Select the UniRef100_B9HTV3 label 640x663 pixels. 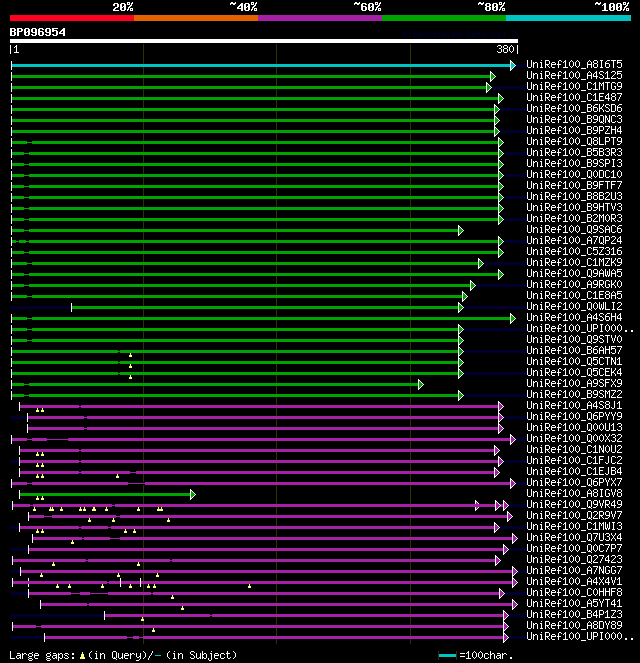tap(574, 207)
